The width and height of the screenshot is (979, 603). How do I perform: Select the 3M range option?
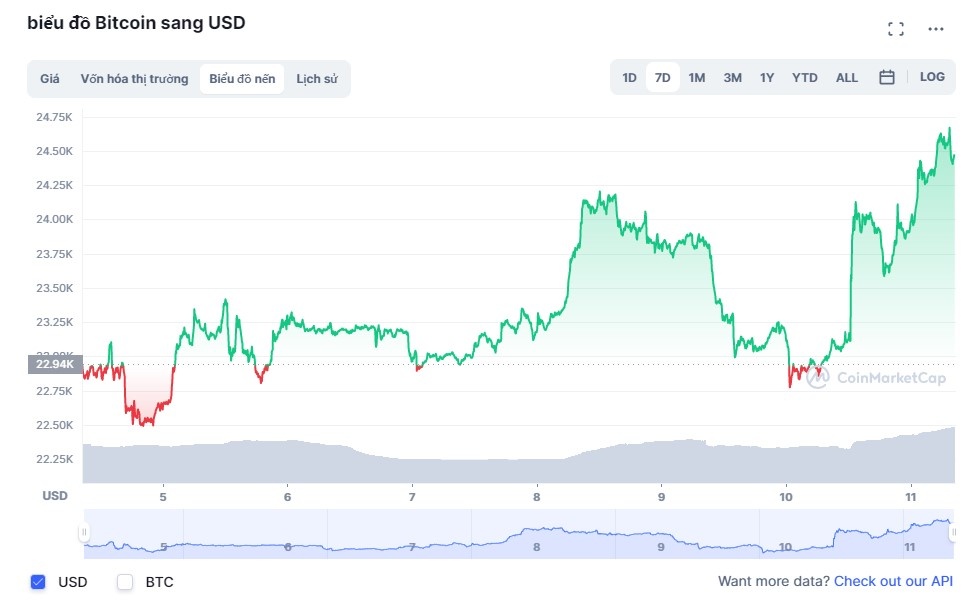pyautogui.click(x=732, y=76)
